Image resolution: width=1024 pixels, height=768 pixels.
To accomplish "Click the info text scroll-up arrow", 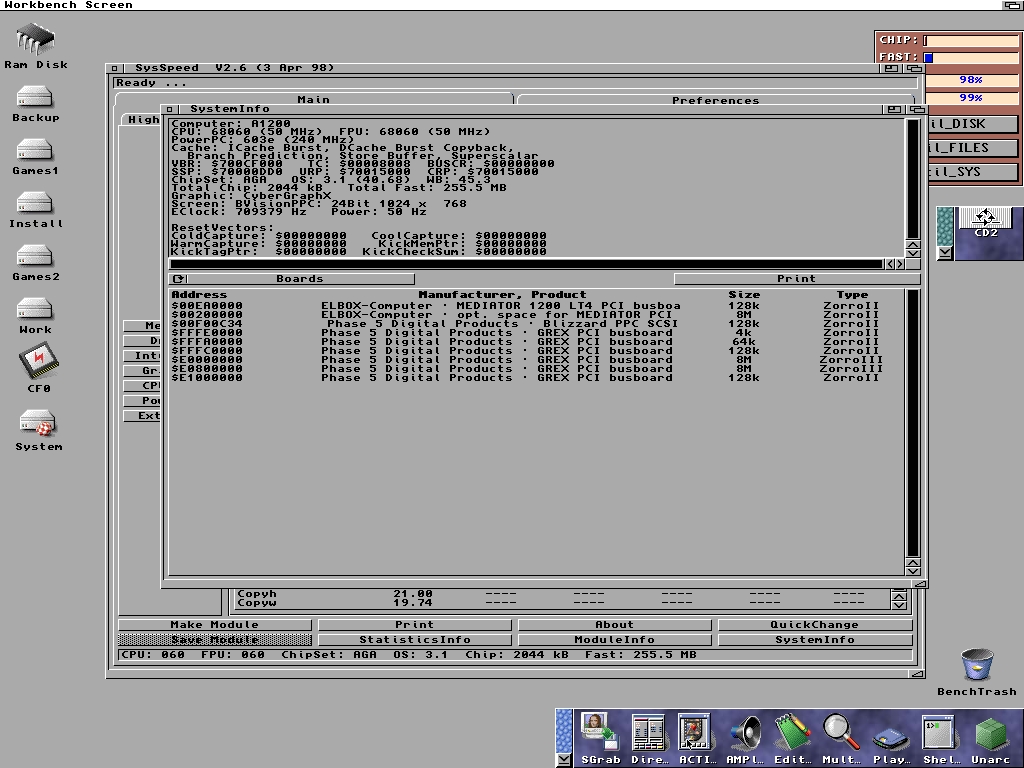I will [913, 245].
